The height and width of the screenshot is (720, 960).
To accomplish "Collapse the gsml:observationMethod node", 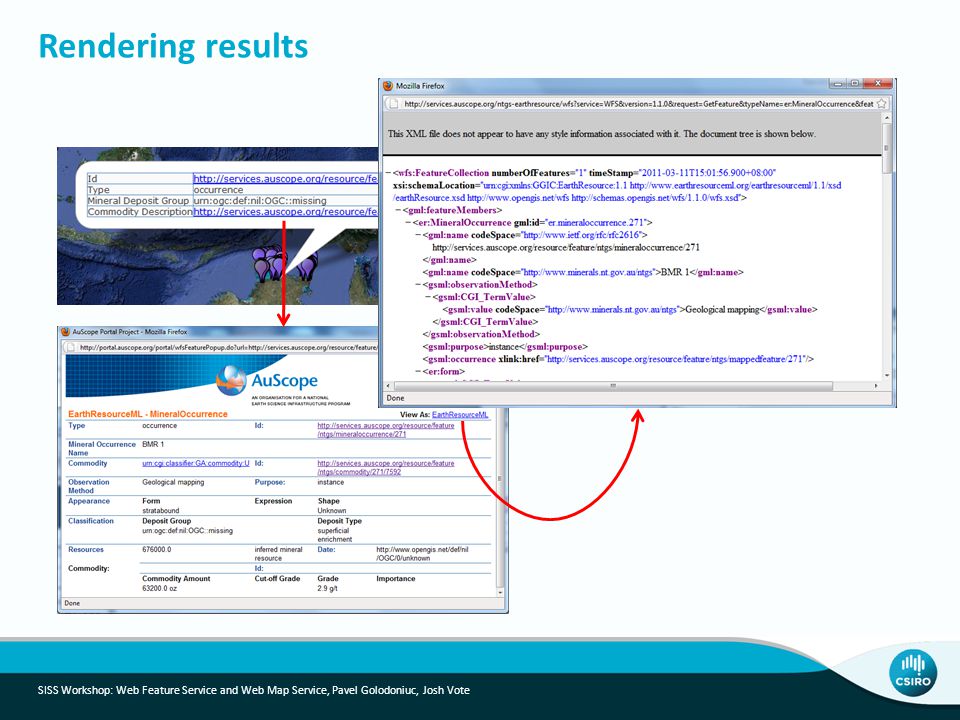I will coord(418,285).
